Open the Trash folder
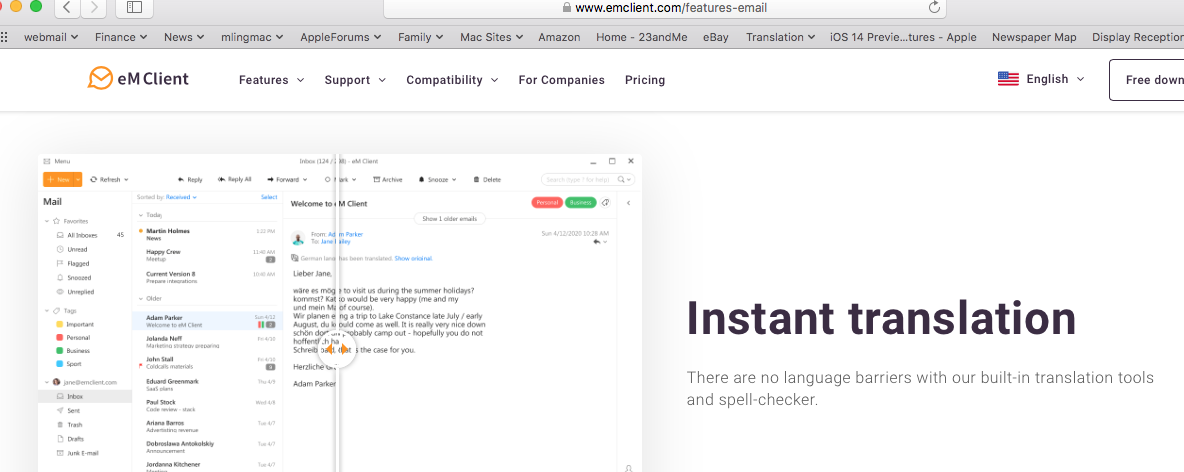 point(69,425)
